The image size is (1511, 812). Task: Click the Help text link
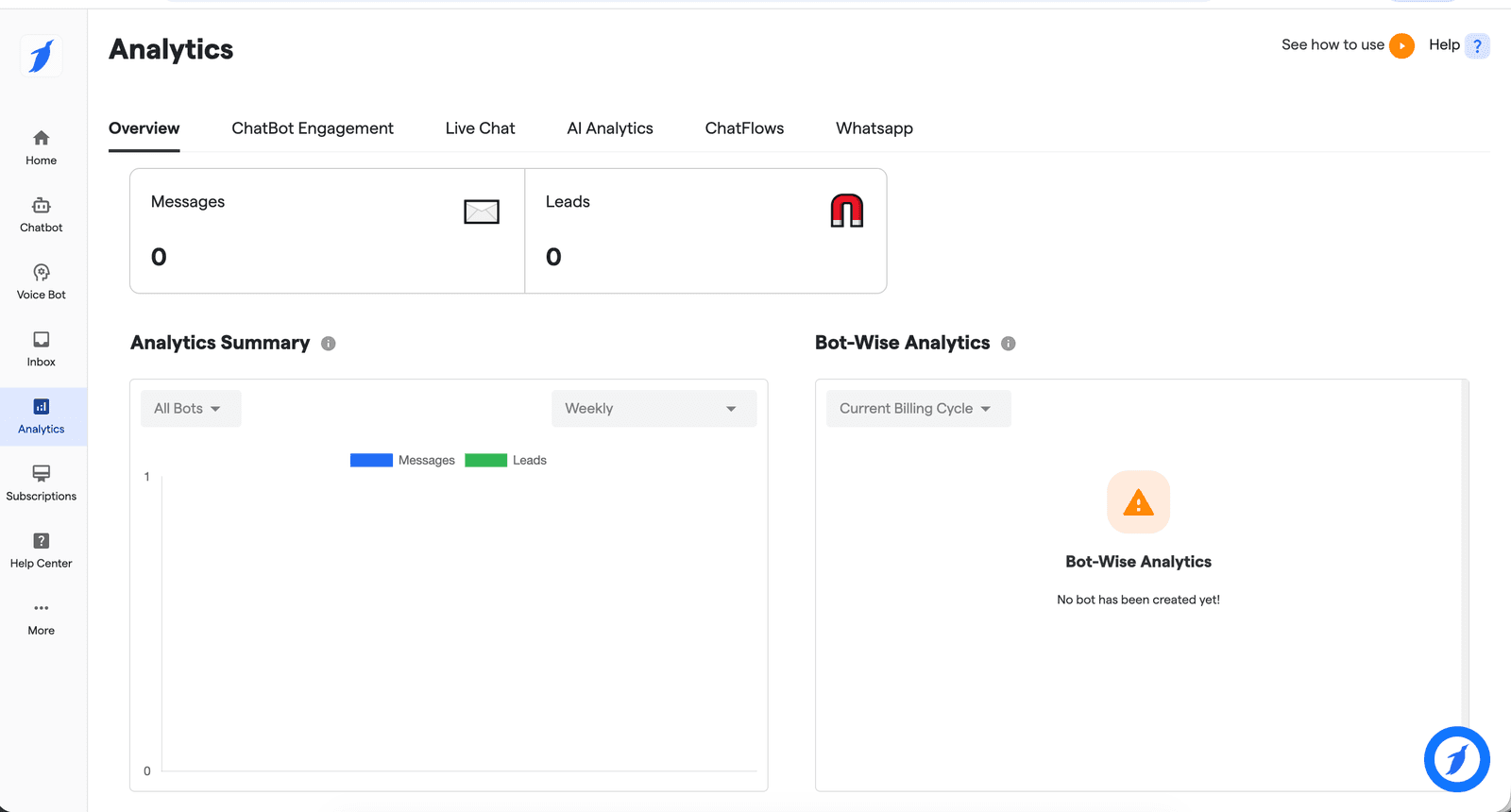point(1444,44)
